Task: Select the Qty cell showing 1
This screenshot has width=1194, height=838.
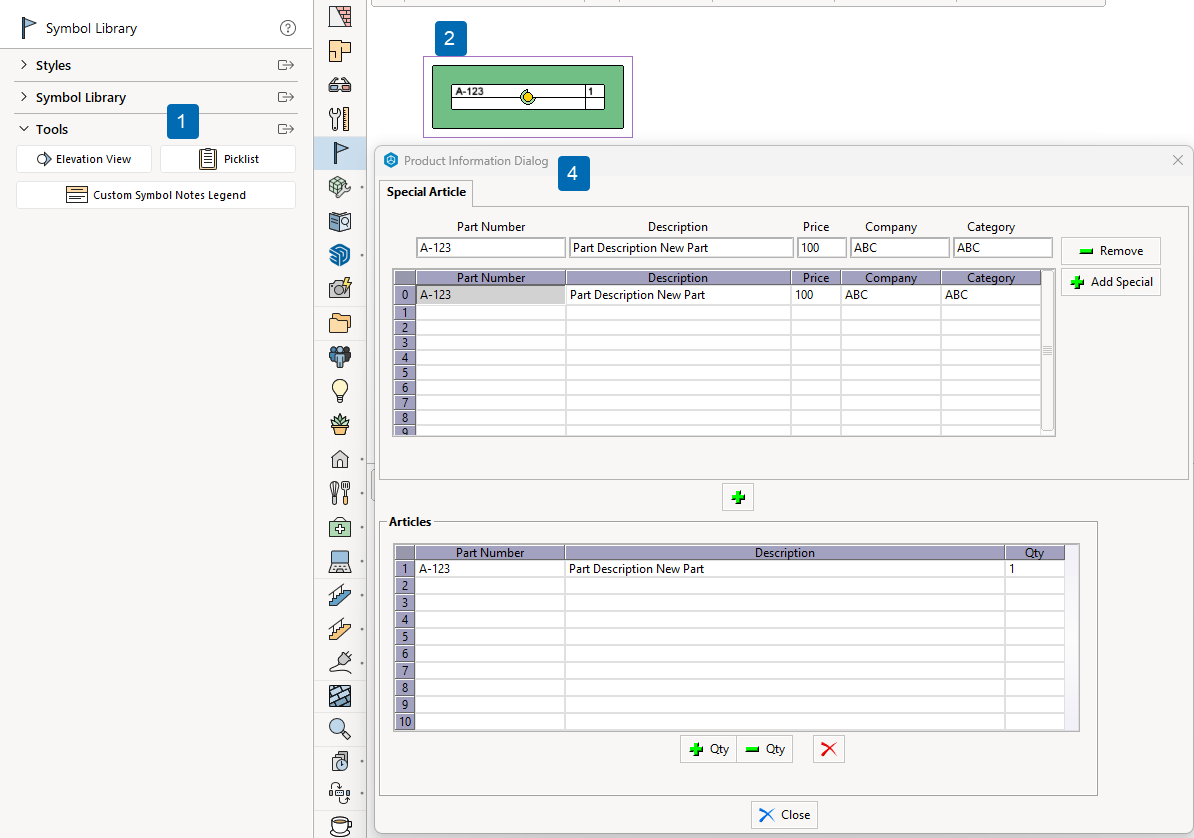Action: click(1034, 569)
